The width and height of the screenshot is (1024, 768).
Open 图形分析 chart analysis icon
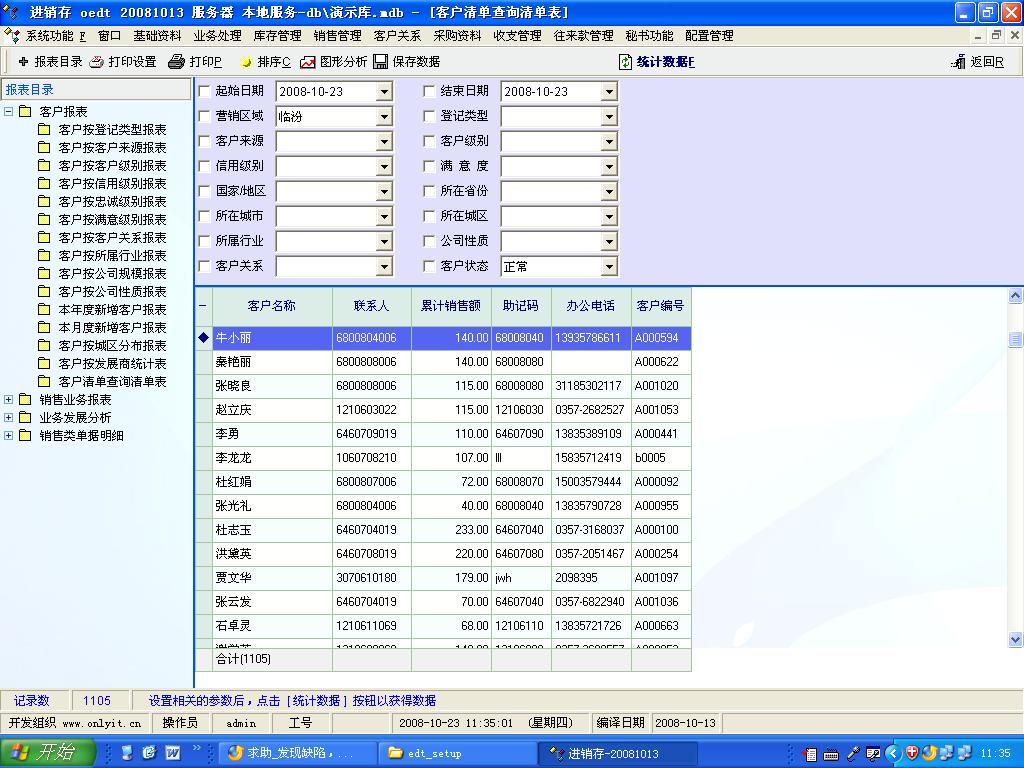308,62
